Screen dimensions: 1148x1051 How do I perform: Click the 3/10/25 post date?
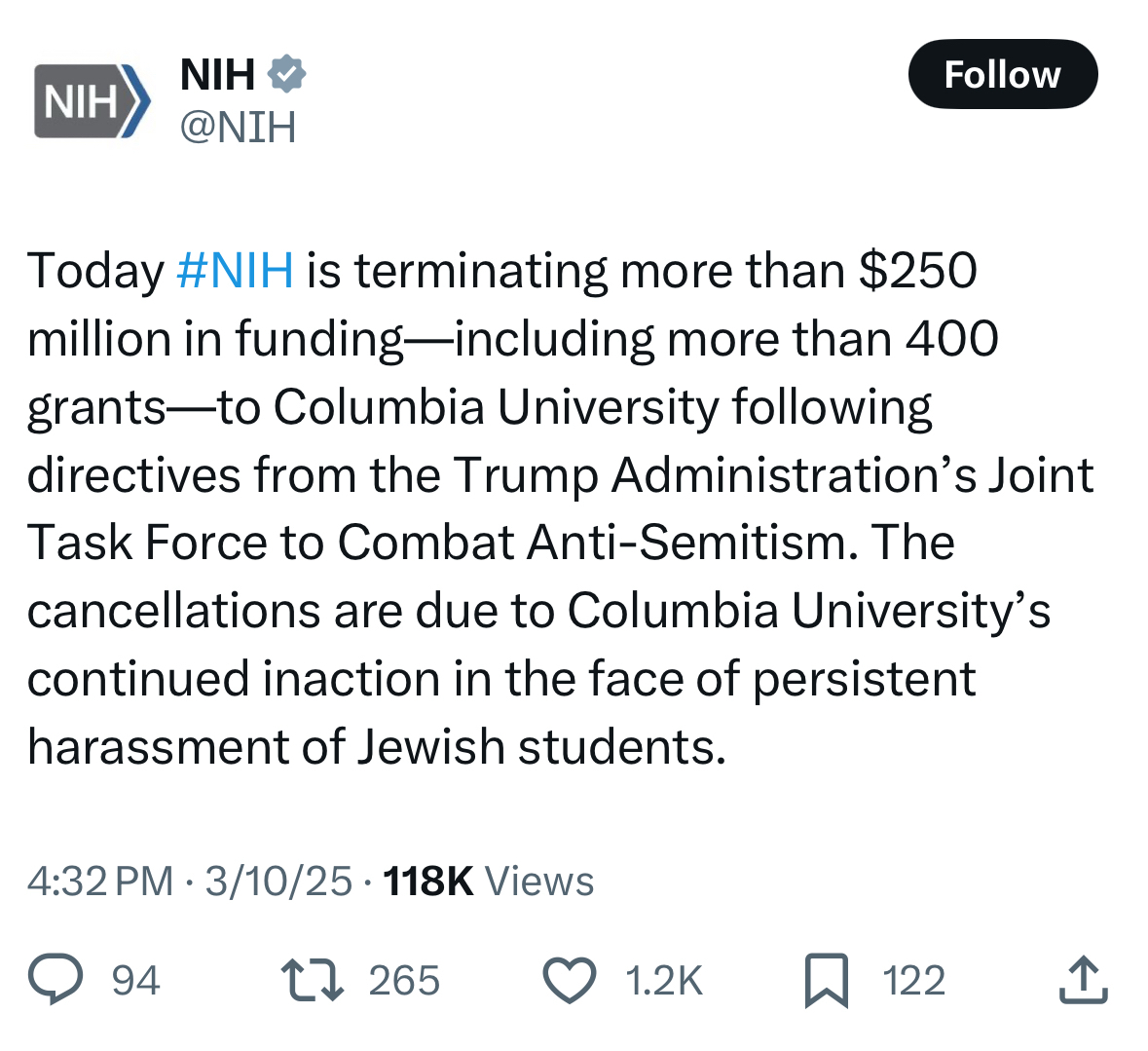(278, 881)
